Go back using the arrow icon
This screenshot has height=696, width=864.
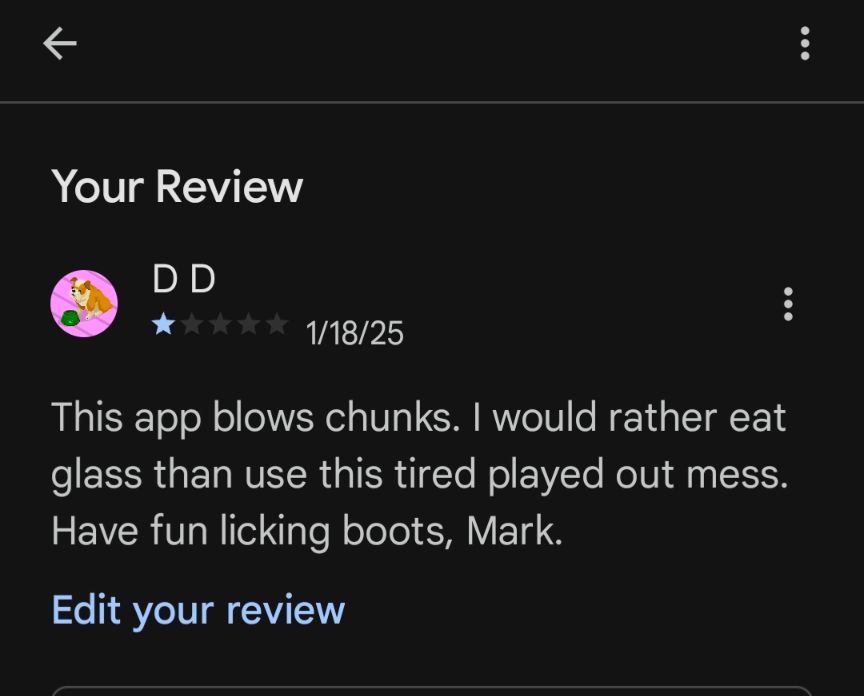[60, 43]
